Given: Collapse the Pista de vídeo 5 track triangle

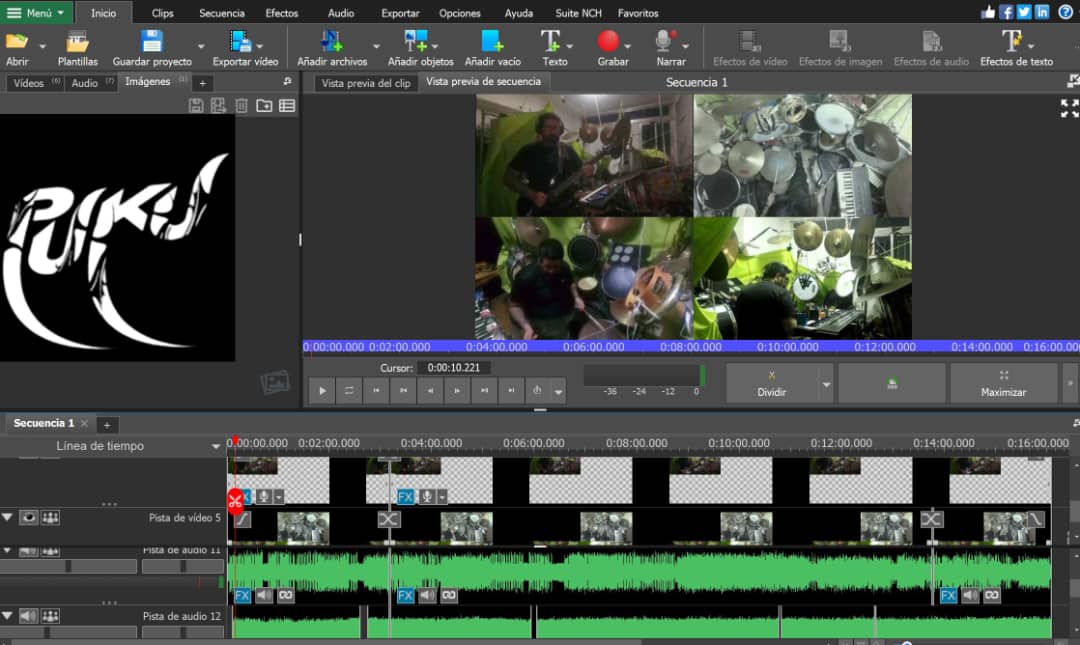Looking at the screenshot, I should [x=8, y=518].
